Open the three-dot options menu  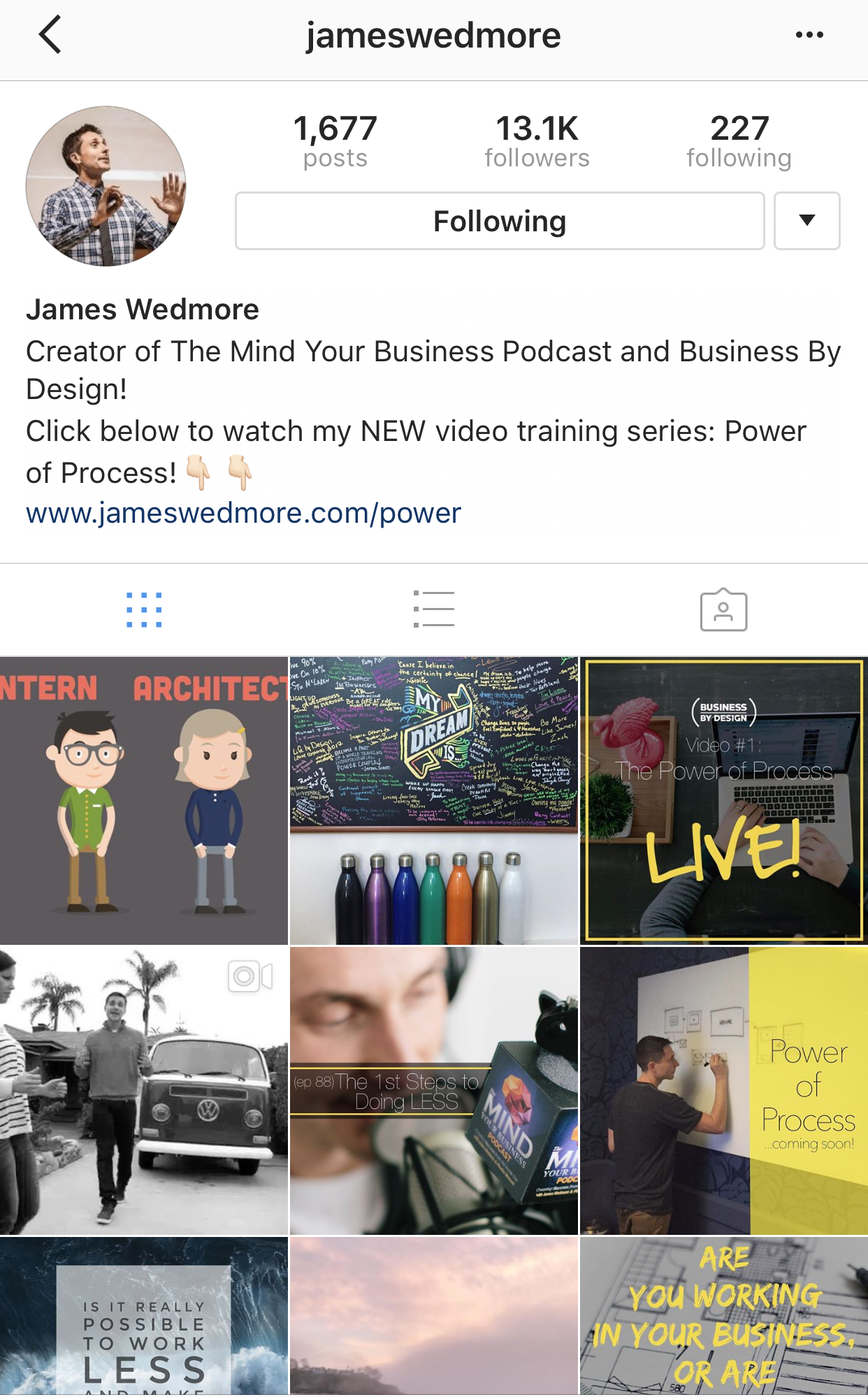pyautogui.click(x=809, y=35)
